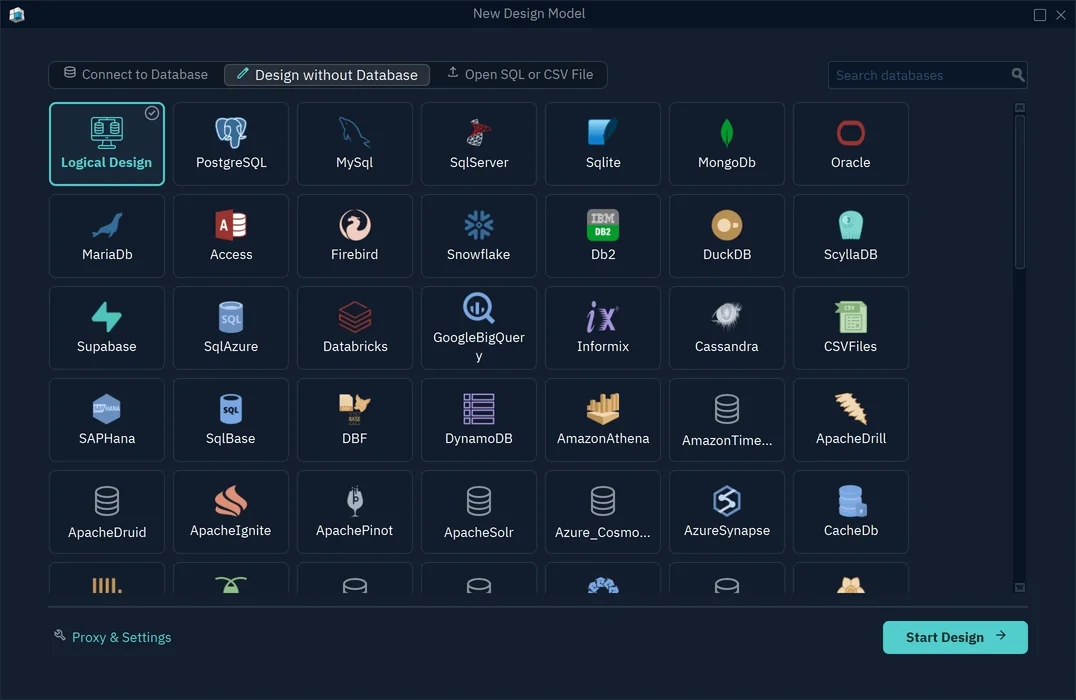Pick the Informix tile
The height and width of the screenshot is (700, 1076).
603,328
